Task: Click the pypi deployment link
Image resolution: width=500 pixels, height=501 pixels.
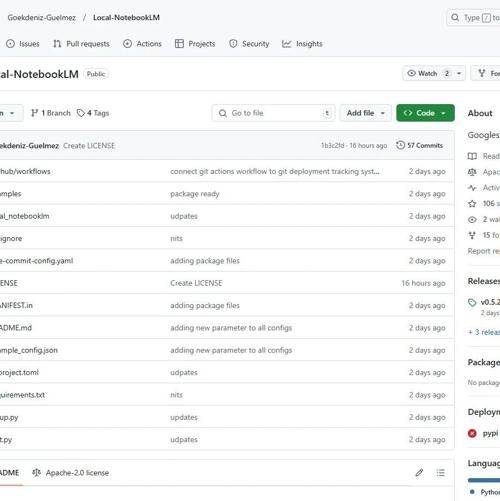Action: pos(490,433)
